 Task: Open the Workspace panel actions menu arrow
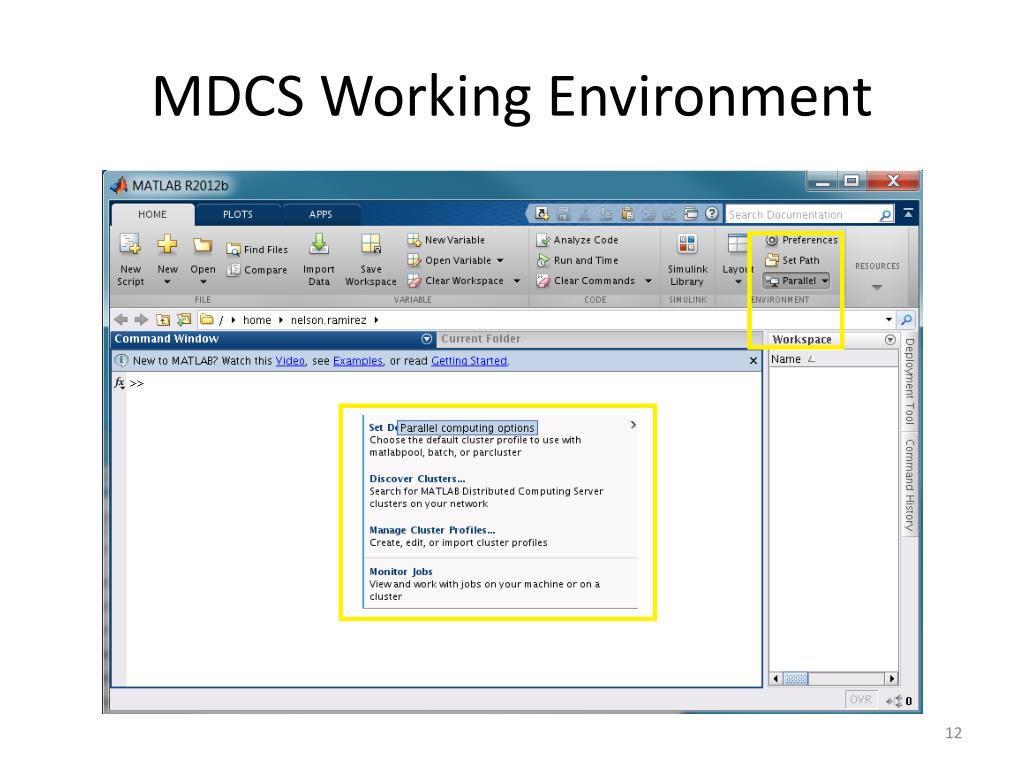(889, 340)
